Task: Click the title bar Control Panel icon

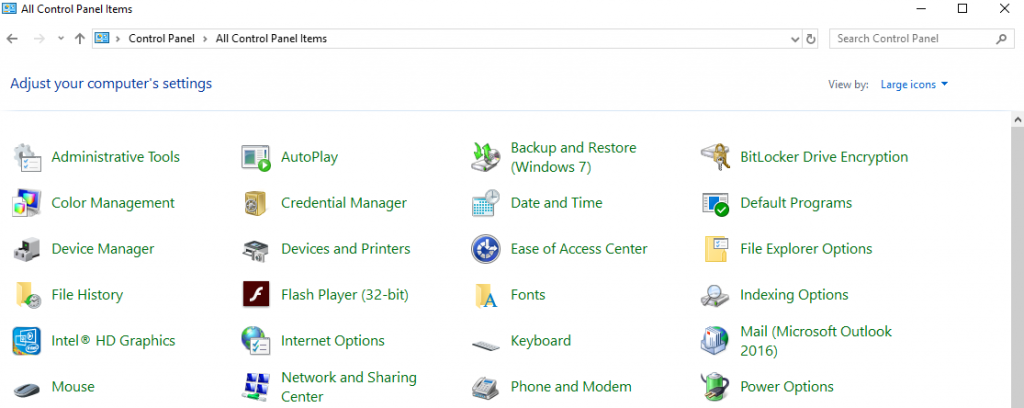Action: pos(9,8)
